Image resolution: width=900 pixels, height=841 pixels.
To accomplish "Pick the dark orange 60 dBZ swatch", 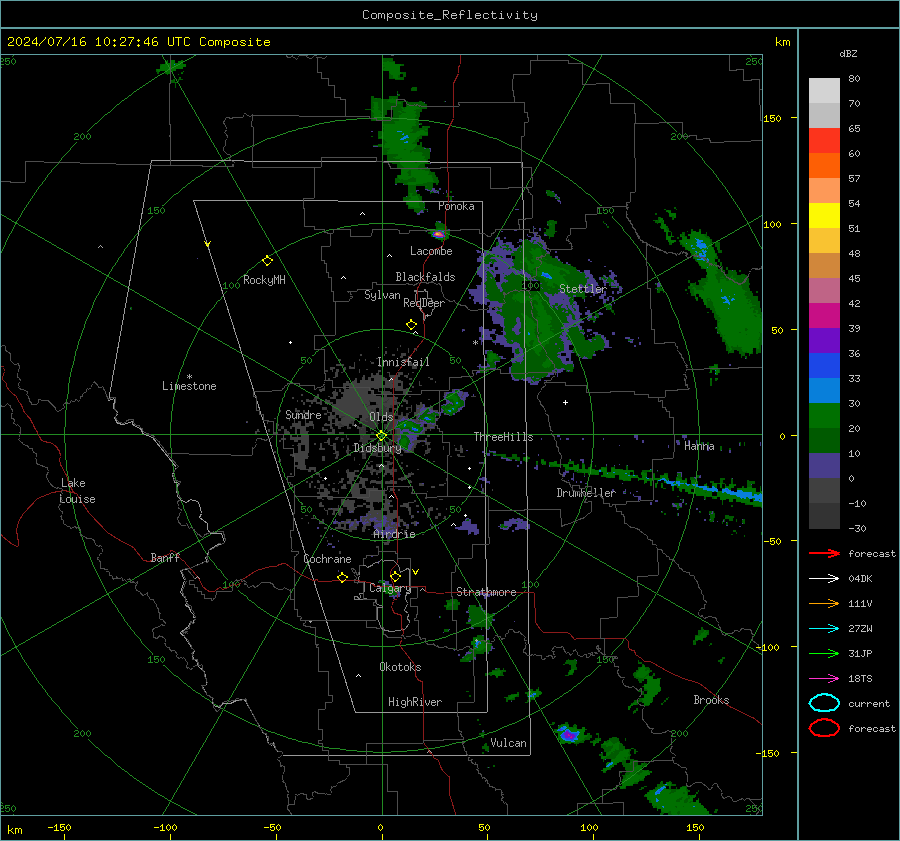I will [x=824, y=166].
